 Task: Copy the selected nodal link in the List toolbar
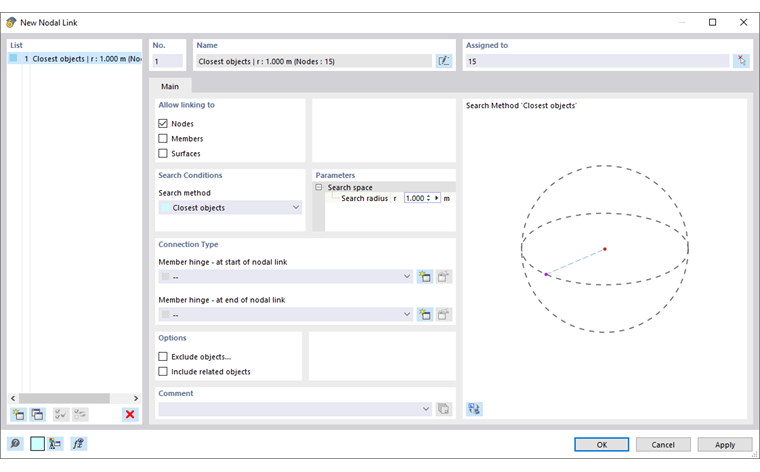[37, 414]
